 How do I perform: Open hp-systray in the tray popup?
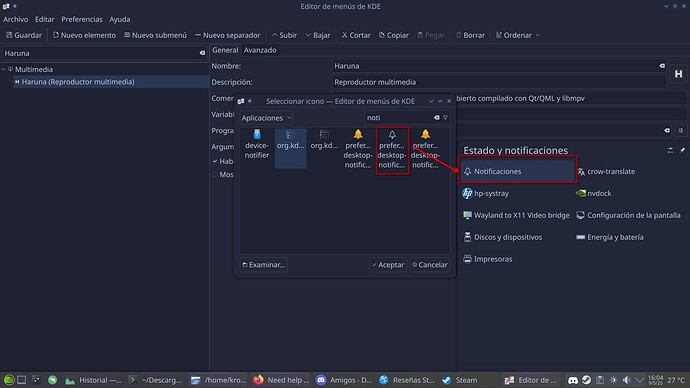pyautogui.click(x=486, y=193)
